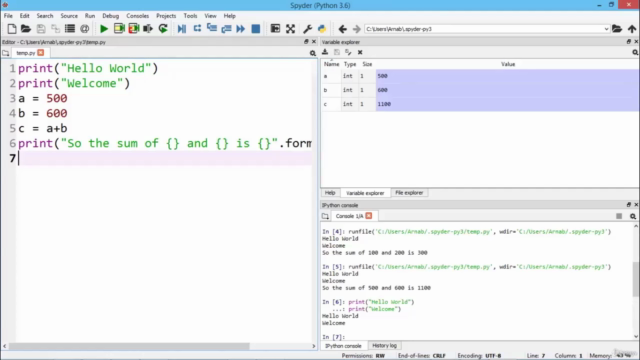Start debugging with the Debug file icon
The height and width of the screenshot is (360, 640).
coord(182,29)
